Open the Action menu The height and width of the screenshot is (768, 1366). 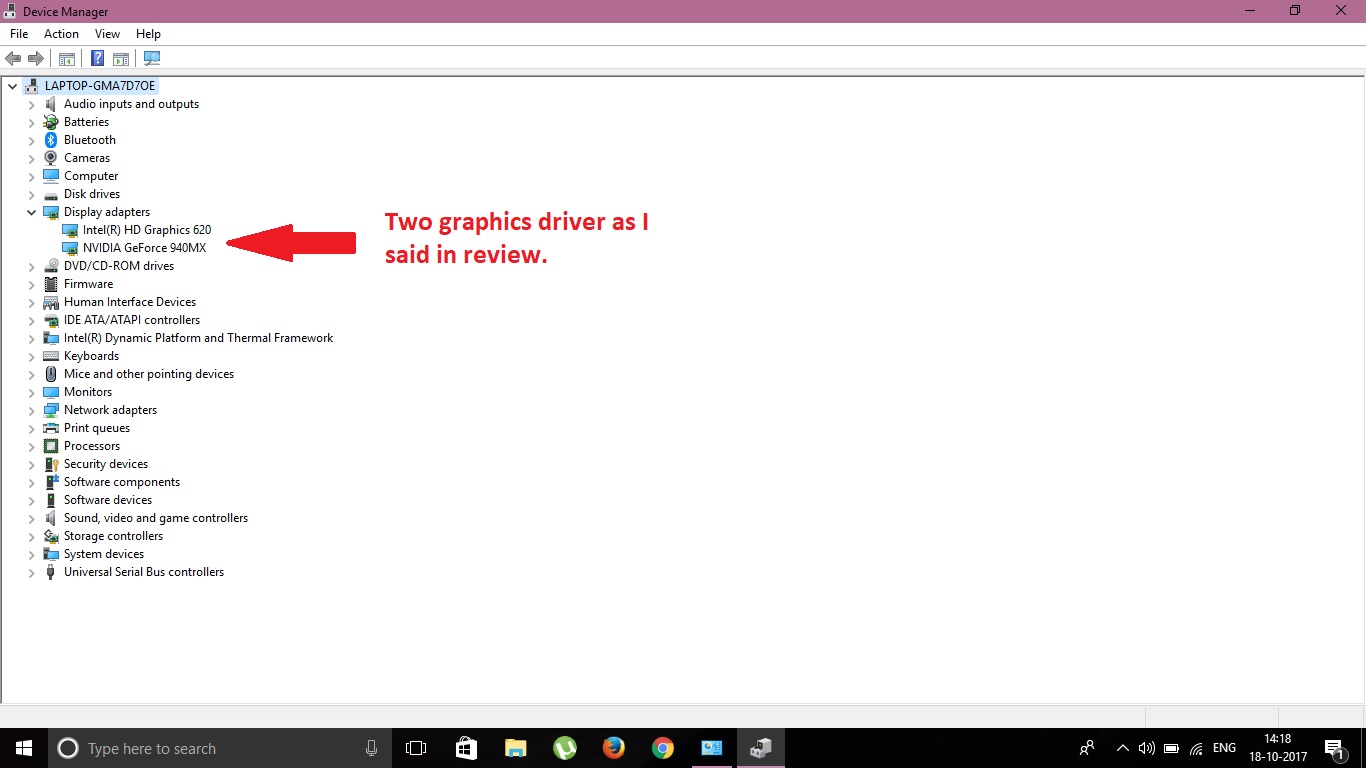point(61,34)
